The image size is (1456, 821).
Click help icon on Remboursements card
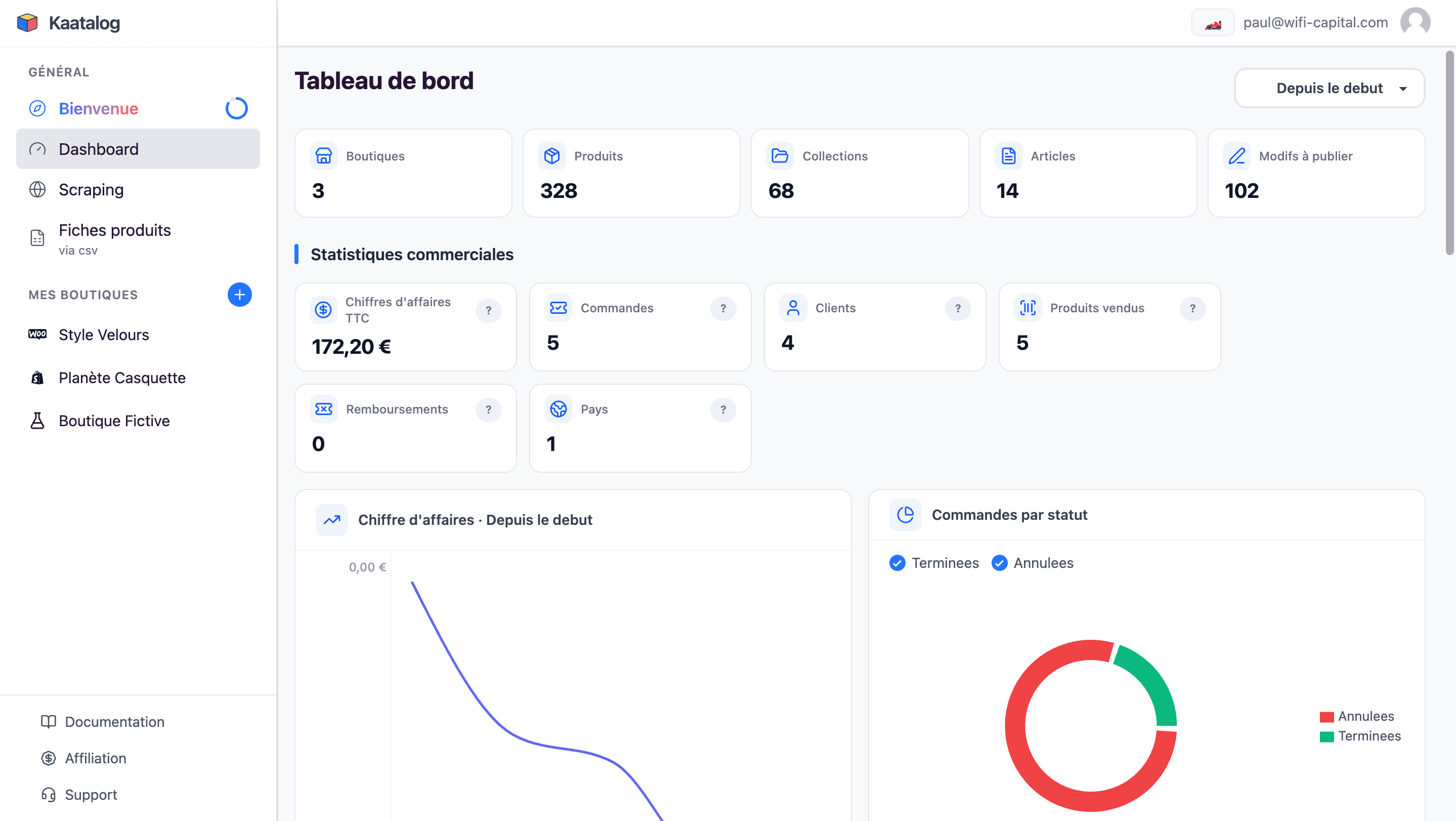(x=488, y=409)
